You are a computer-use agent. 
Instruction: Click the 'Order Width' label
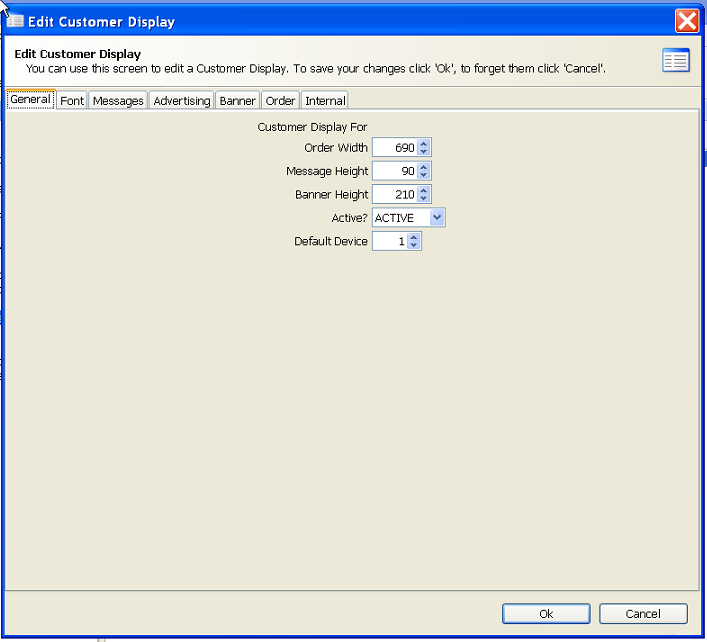point(336,147)
